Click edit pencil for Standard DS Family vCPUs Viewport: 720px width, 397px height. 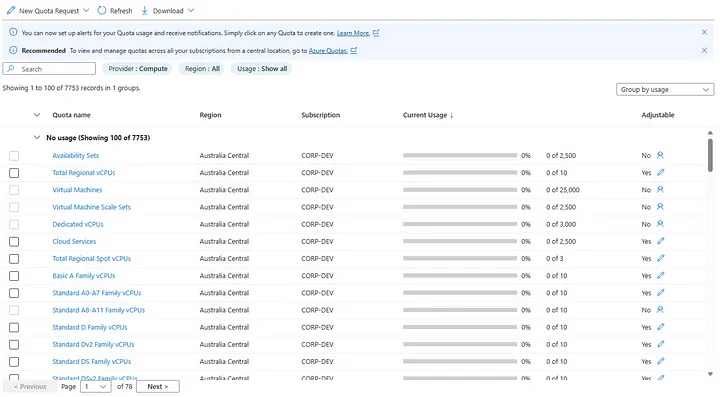660,361
